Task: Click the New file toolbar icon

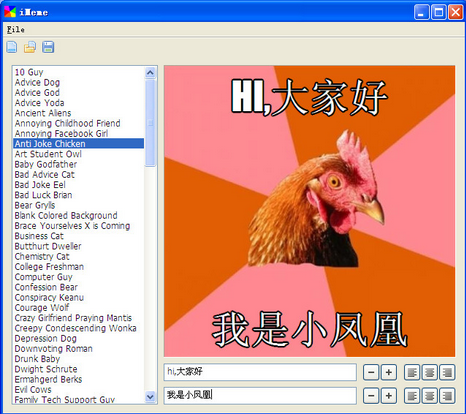Action: pos(12,47)
